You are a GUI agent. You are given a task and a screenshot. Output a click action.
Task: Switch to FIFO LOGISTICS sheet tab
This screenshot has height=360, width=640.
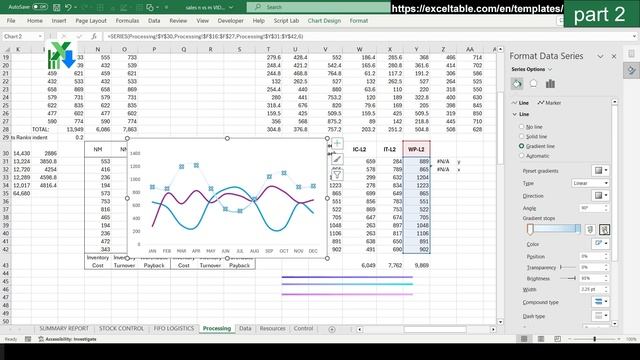coord(173,329)
